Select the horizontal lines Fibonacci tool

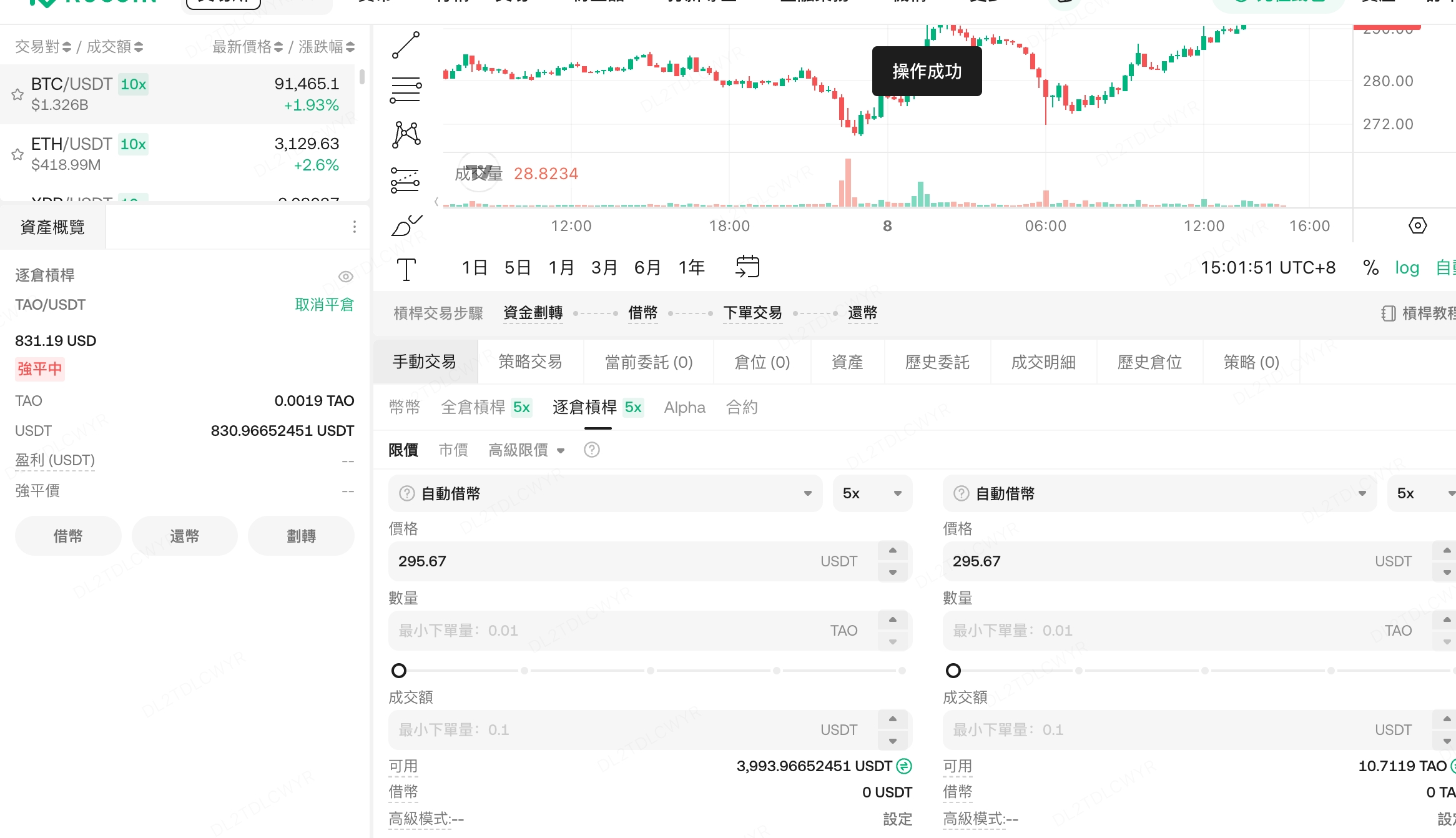[x=406, y=90]
